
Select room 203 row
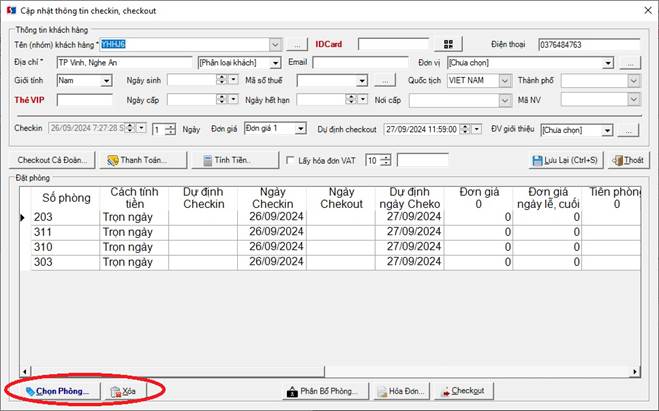pos(330,217)
